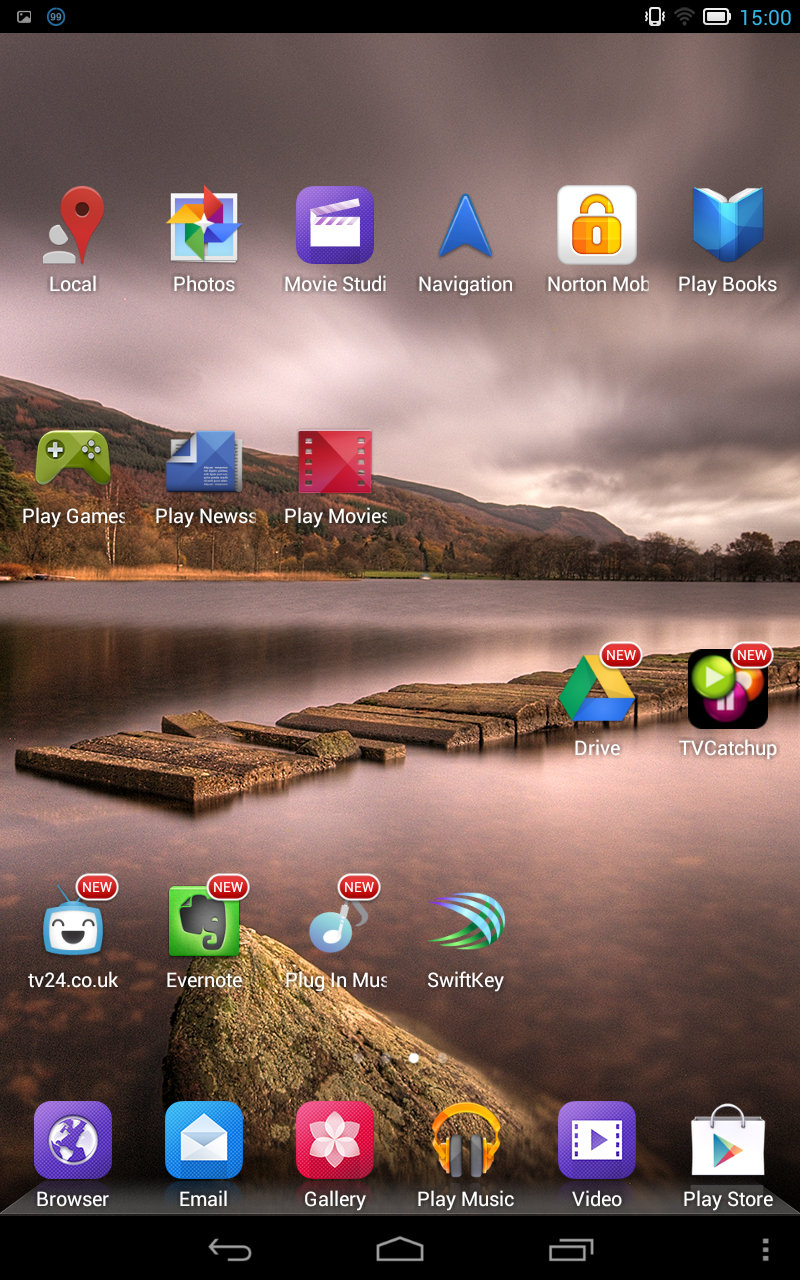Launch Play Books app
The height and width of the screenshot is (1280, 800).
click(728, 225)
